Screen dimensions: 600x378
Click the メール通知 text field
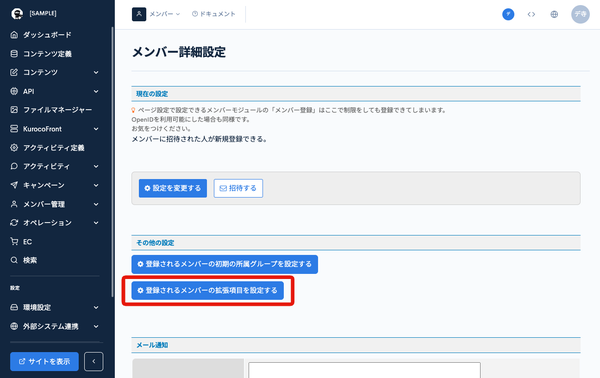pyautogui.click(x=364, y=370)
